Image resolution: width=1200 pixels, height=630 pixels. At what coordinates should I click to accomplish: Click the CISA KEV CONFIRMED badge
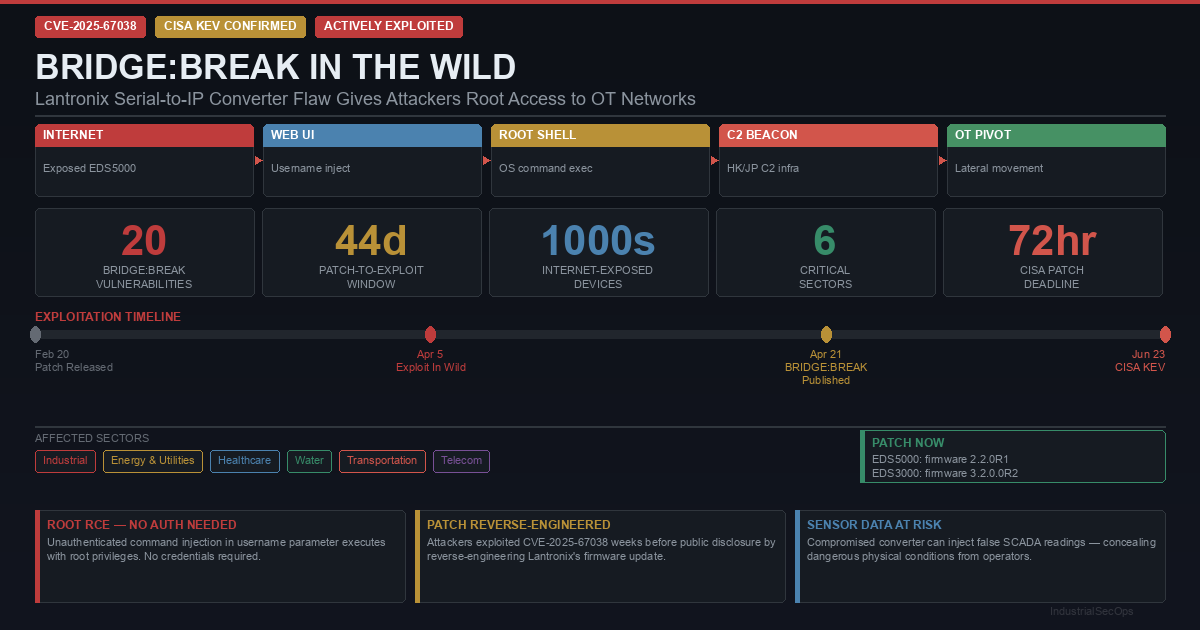tap(230, 27)
